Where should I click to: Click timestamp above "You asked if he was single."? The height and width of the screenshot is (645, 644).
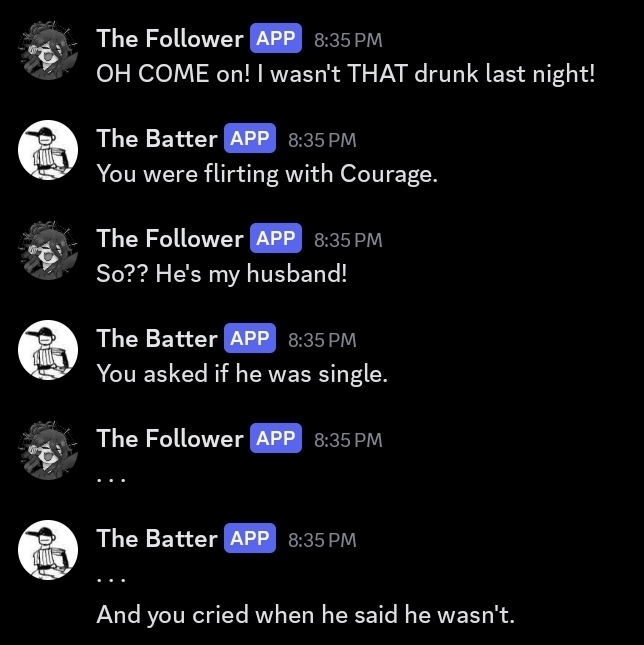(322, 341)
